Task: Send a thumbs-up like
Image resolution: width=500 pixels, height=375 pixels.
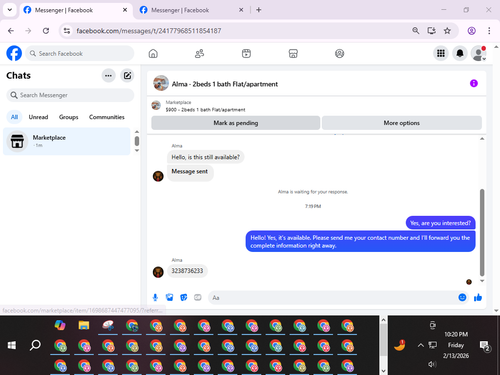Action: pos(478,297)
